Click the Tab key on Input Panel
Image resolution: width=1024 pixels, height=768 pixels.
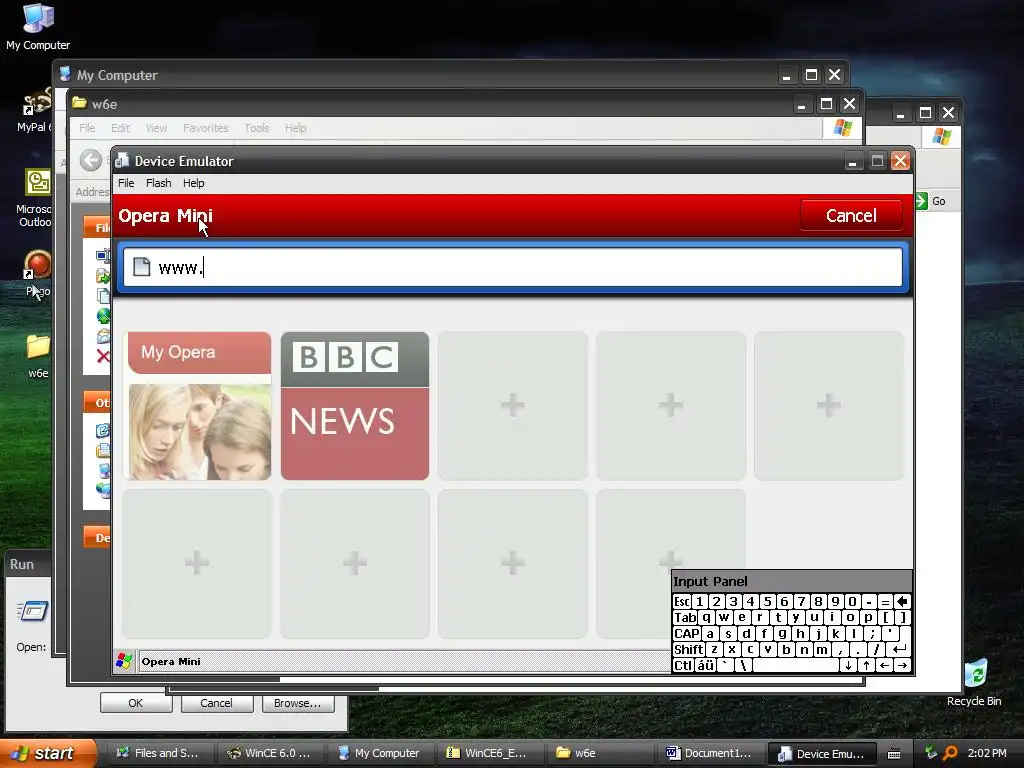(x=685, y=618)
